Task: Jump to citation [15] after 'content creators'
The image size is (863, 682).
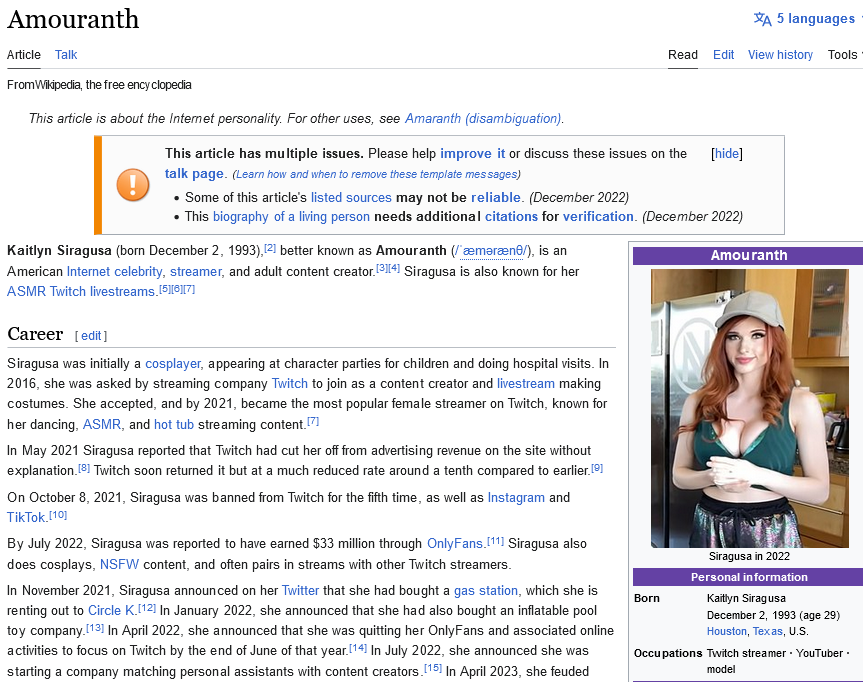Action: click(x=433, y=668)
